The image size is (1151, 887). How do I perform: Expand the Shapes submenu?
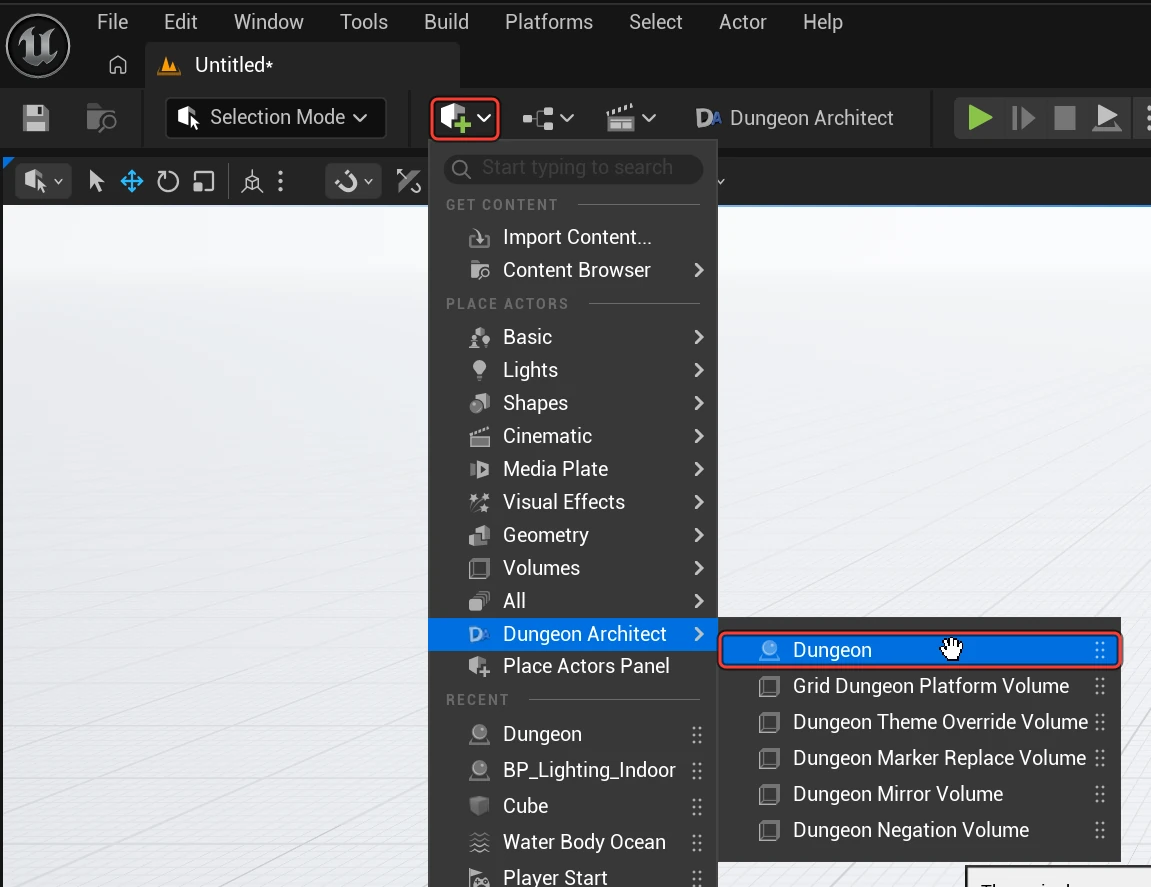(x=573, y=403)
